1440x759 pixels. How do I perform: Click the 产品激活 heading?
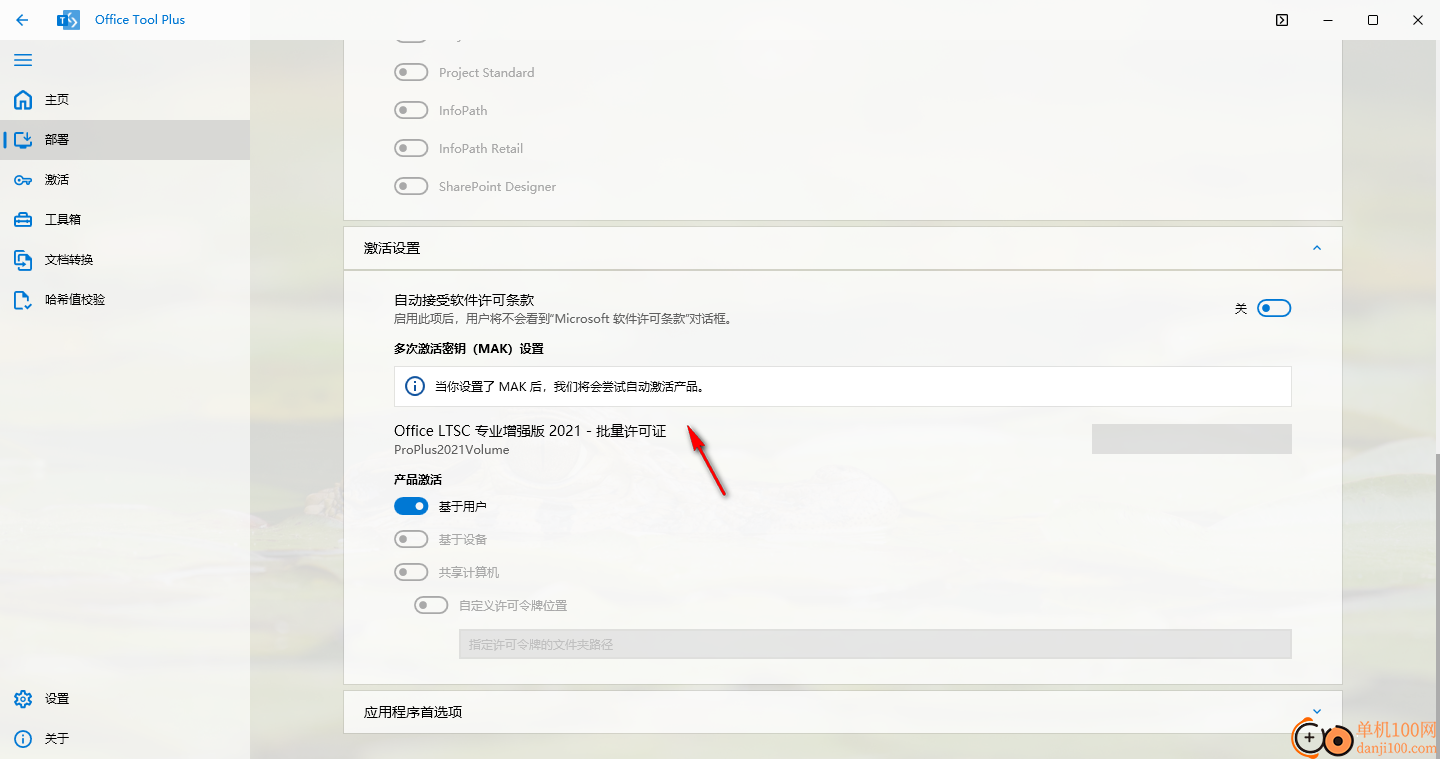point(418,480)
